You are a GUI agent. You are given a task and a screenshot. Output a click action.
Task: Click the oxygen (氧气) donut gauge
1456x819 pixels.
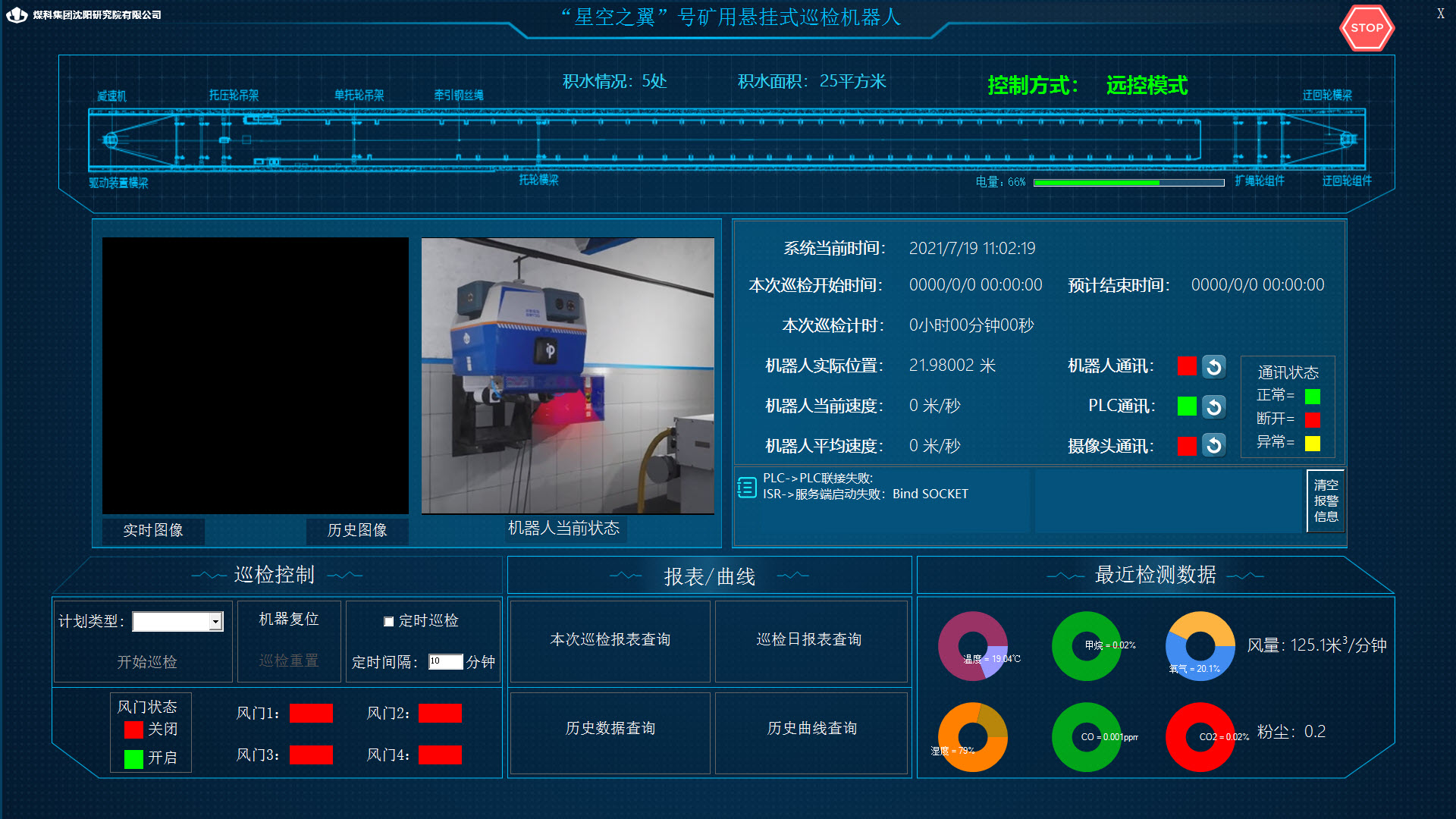[x=1200, y=646]
